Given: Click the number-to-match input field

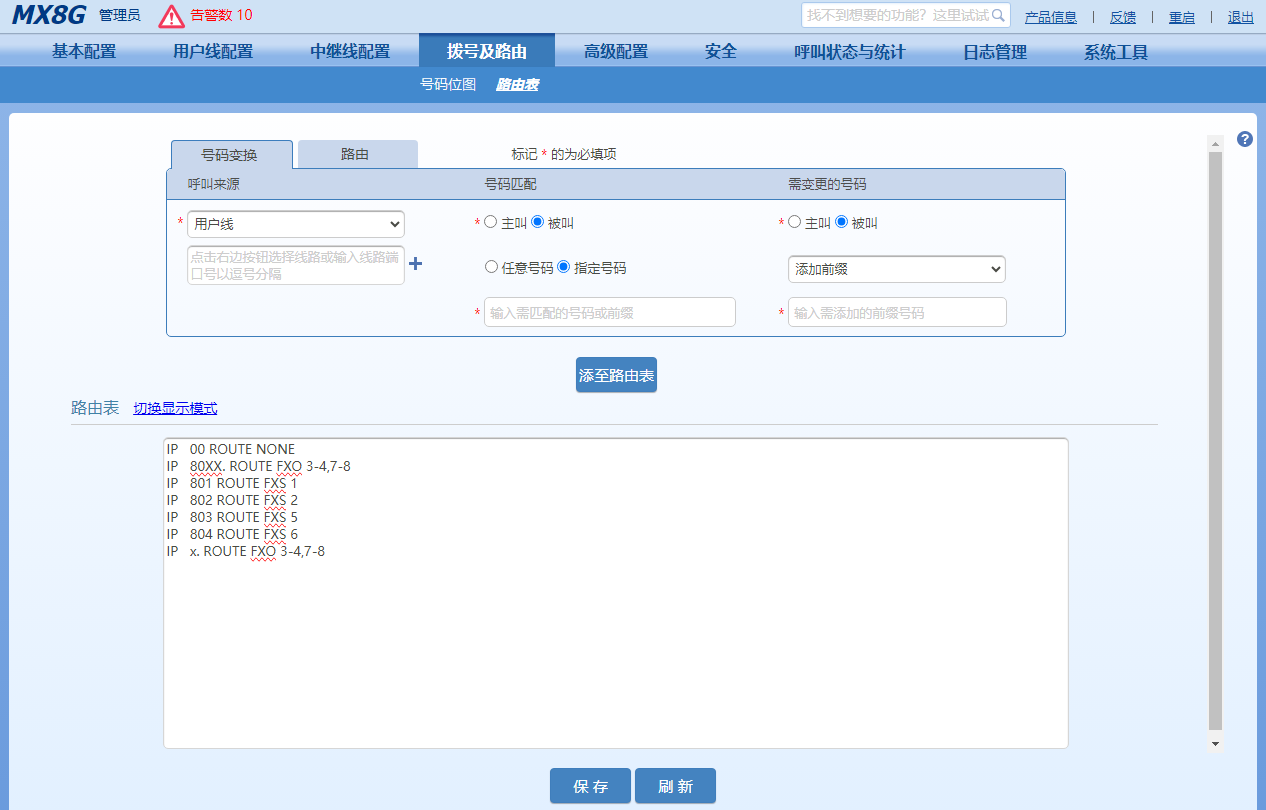Looking at the screenshot, I should tap(609, 312).
